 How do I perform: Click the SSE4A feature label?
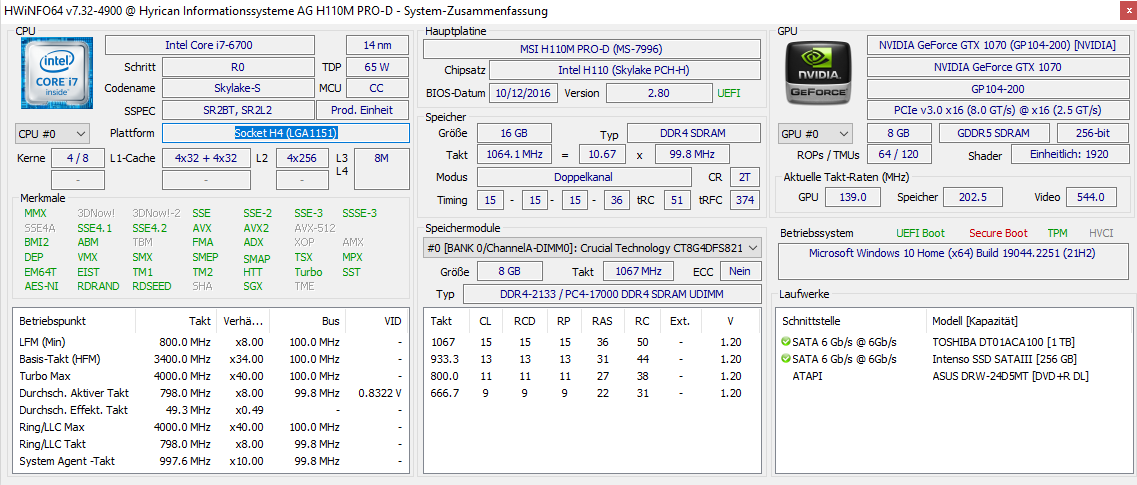click(39, 228)
